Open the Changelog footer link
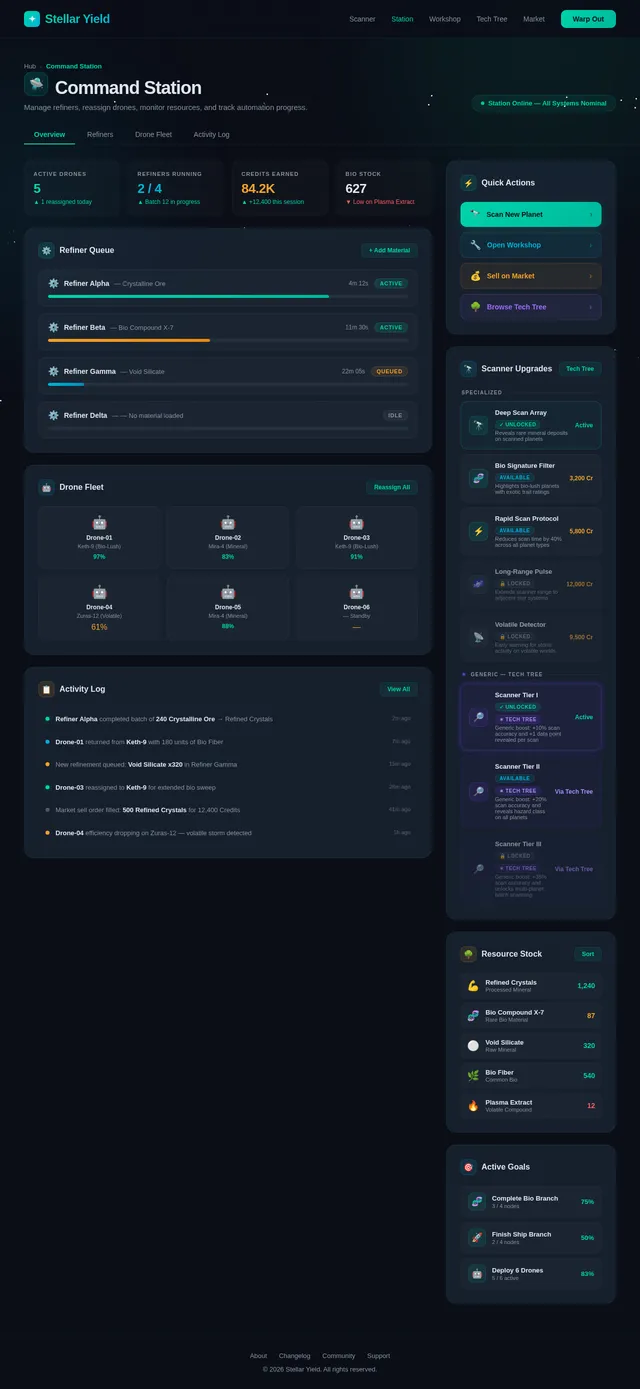640x1389 pixels. (294, 1356)
